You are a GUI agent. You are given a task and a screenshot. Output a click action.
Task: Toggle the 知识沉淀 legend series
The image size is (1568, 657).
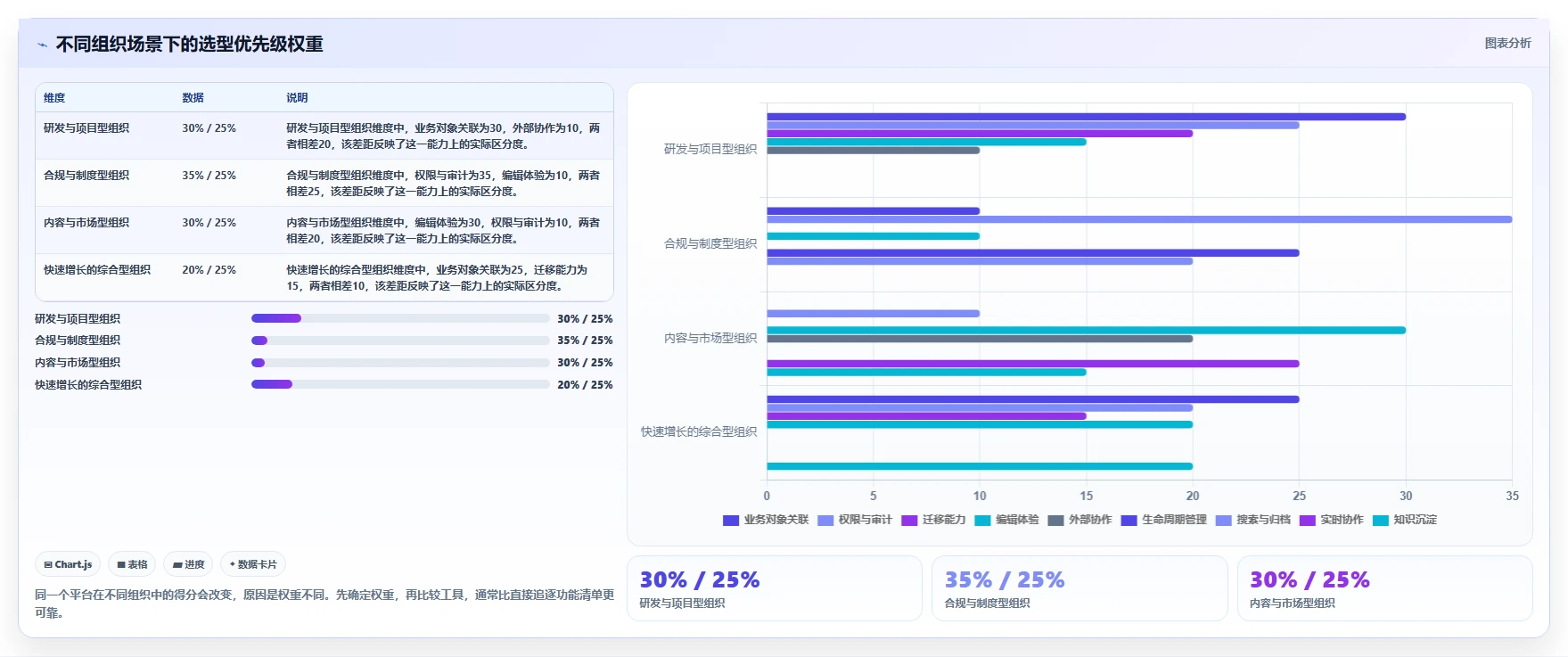pyautogui.click(x=1404, y=520)
